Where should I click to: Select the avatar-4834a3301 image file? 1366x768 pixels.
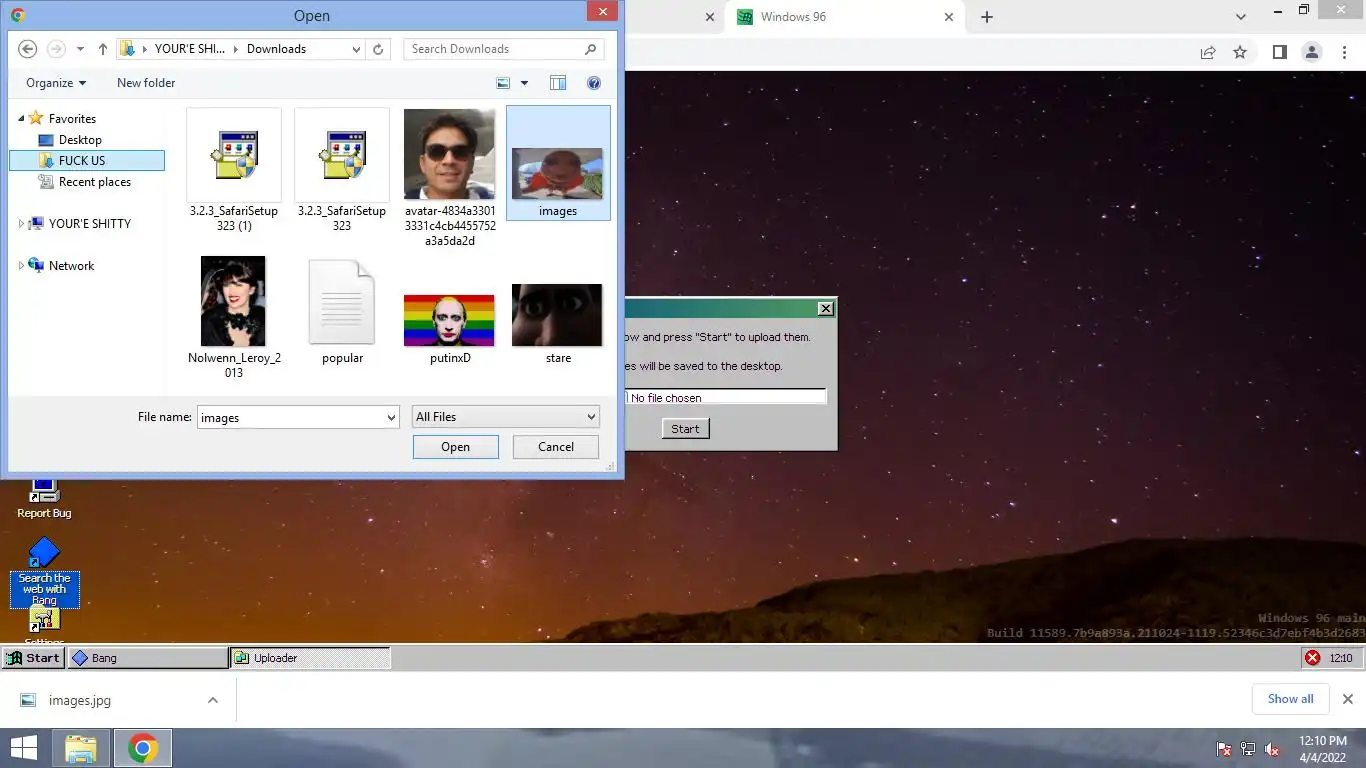point(450,178)
